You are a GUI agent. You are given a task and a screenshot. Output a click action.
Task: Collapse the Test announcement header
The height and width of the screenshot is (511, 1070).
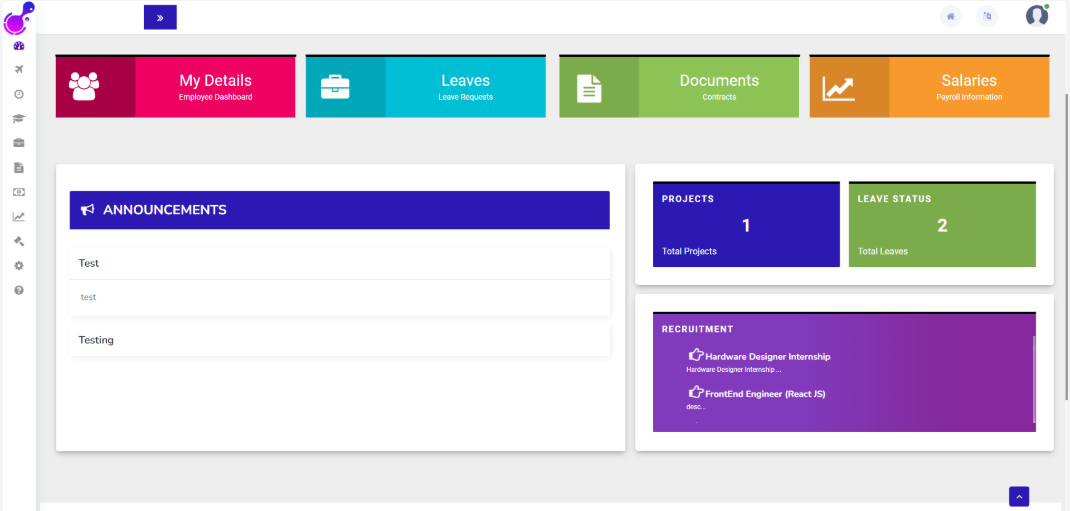click(339, 263)
